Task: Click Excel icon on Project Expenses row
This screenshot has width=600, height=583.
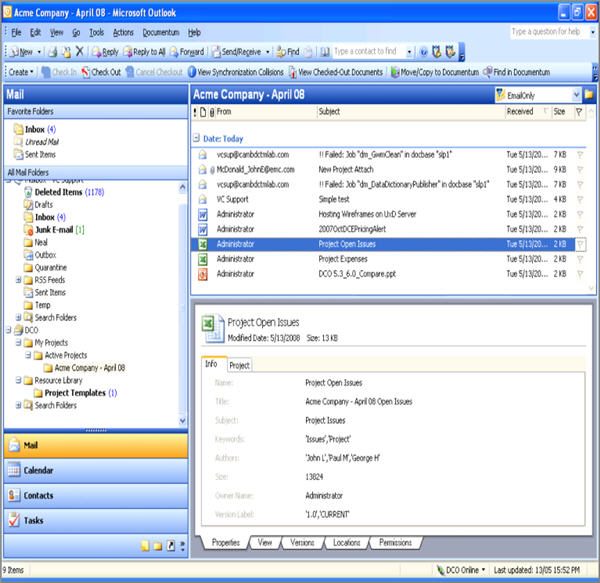Action: tap(202, 259)
